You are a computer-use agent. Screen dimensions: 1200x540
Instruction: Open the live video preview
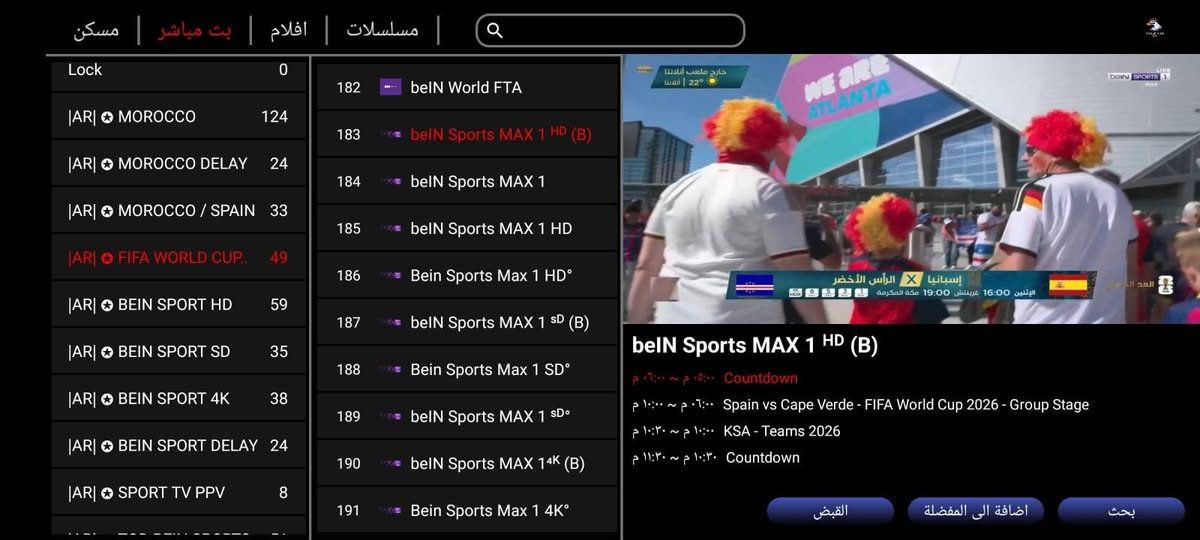911,189
